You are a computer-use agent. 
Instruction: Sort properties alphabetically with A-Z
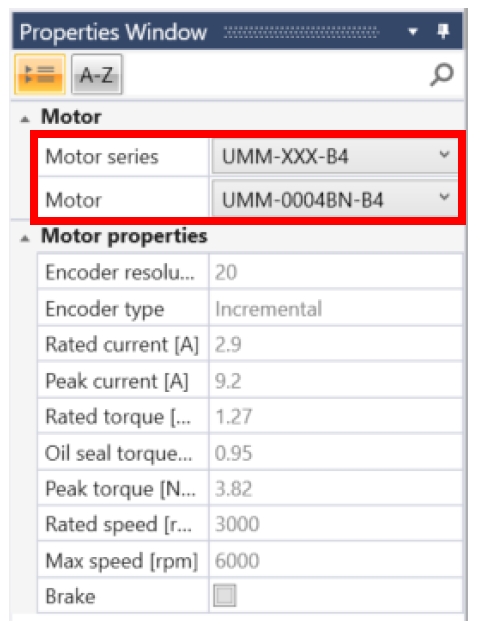click(x=97, y=74)
